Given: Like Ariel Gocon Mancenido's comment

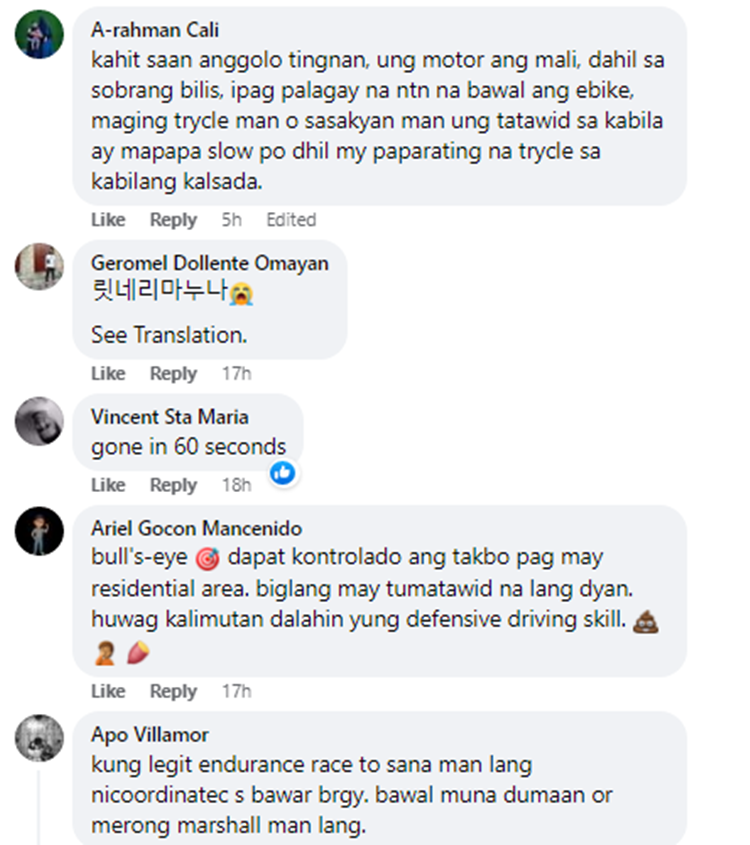Looking at the screenshot, I should (108, 691).
